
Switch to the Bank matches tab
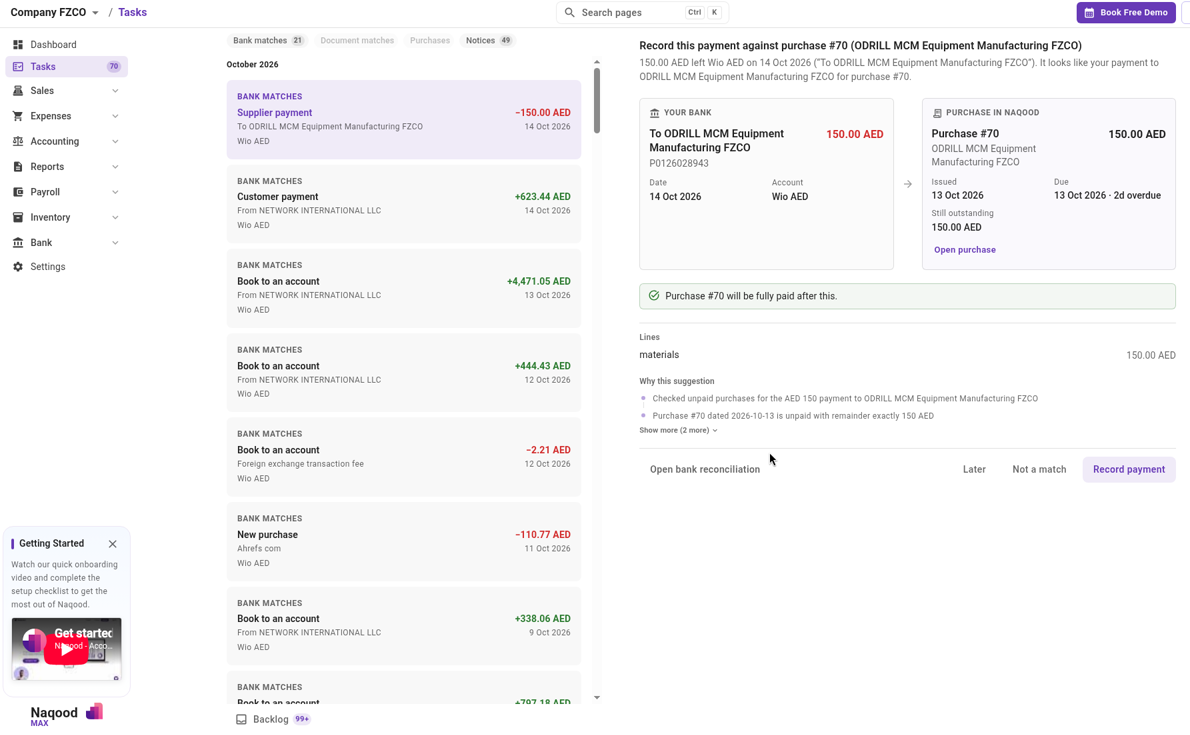click(267, 40)
